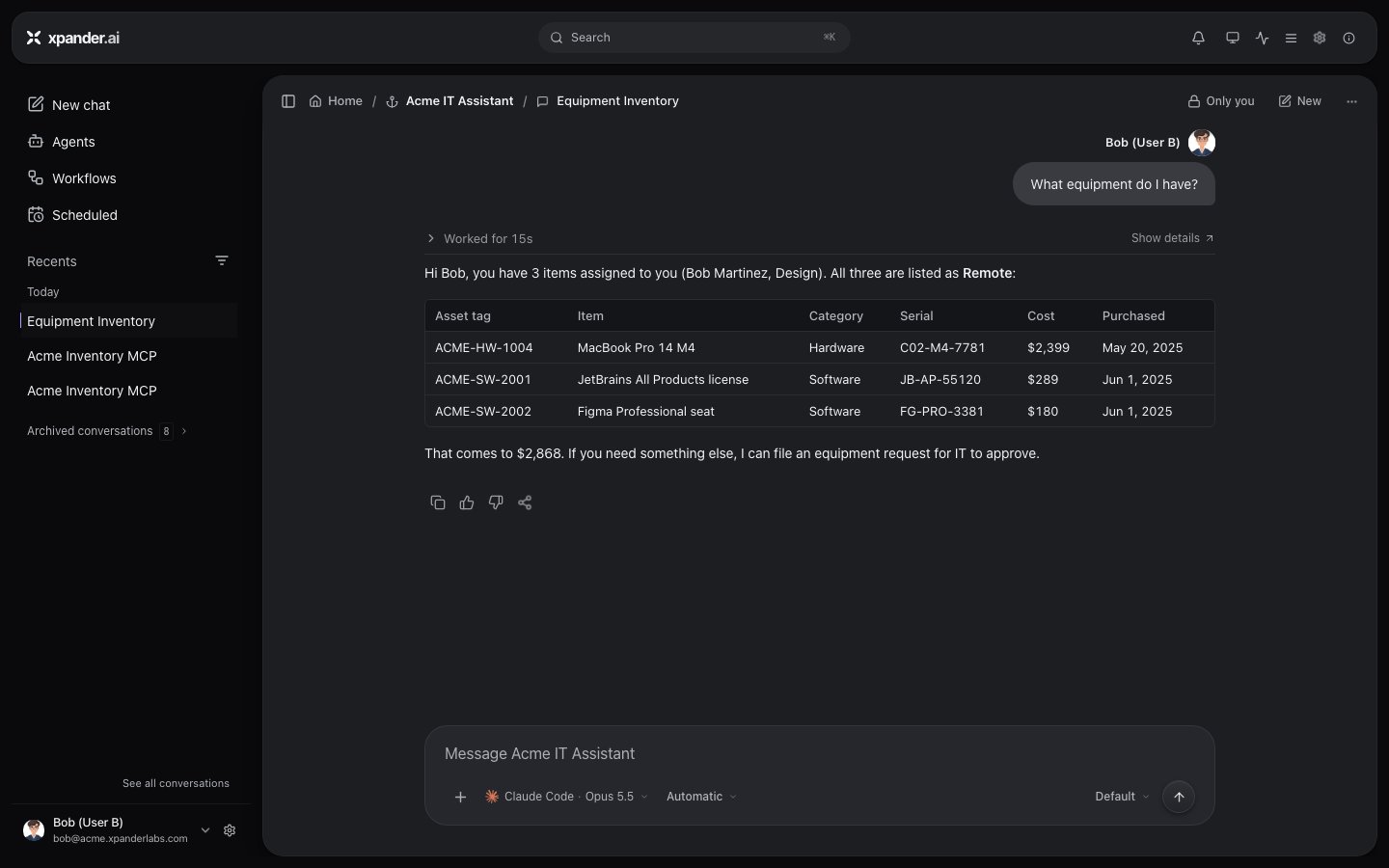The image size is (1389, 868).
Task: Go to Agents in the sidebar
Action: click(62, 142)
